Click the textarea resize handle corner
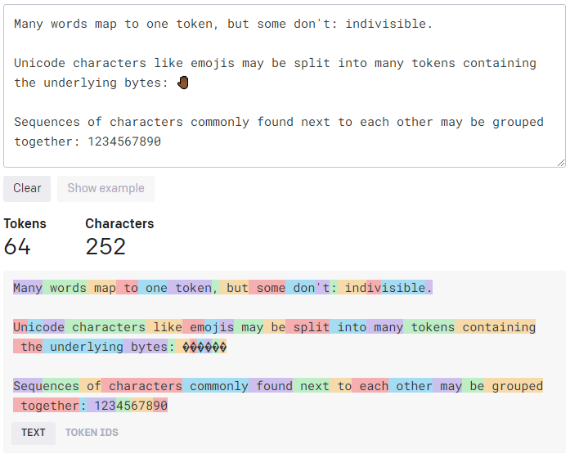570x458 pixels. click(561, 163)
